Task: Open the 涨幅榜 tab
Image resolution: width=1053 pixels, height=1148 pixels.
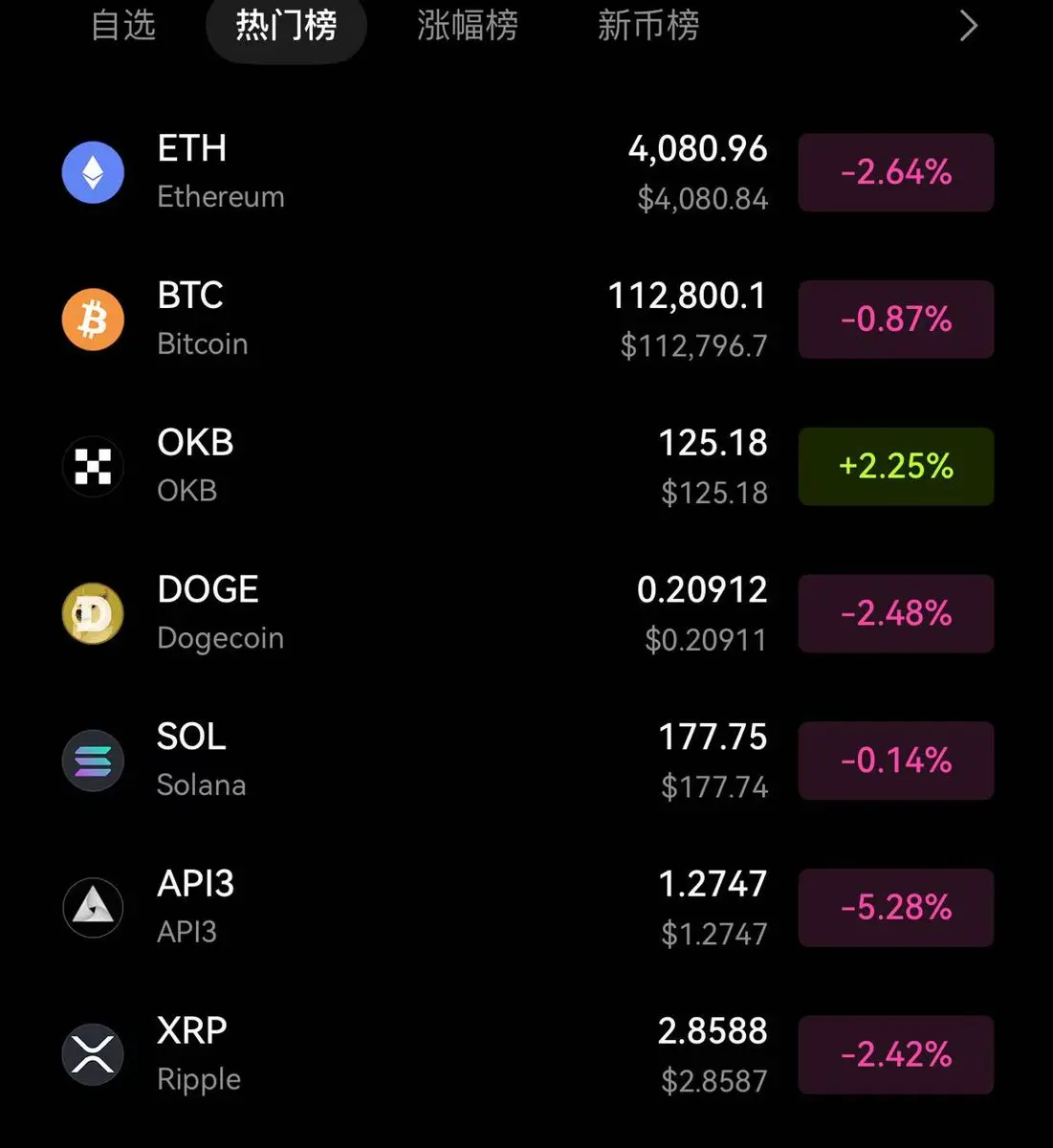Action: (x=468, y=26)
